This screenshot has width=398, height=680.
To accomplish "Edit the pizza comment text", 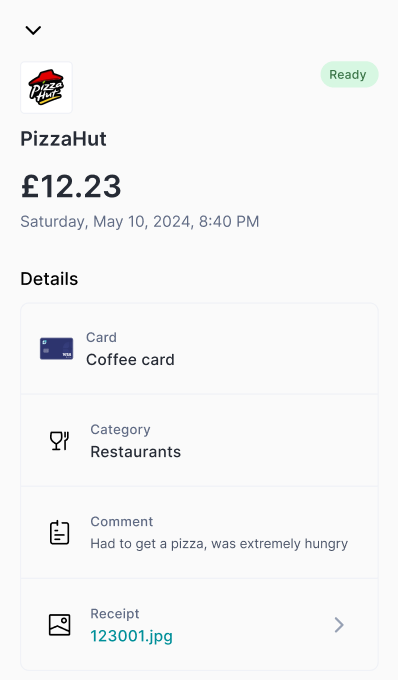I will click(x=219, y=544).
